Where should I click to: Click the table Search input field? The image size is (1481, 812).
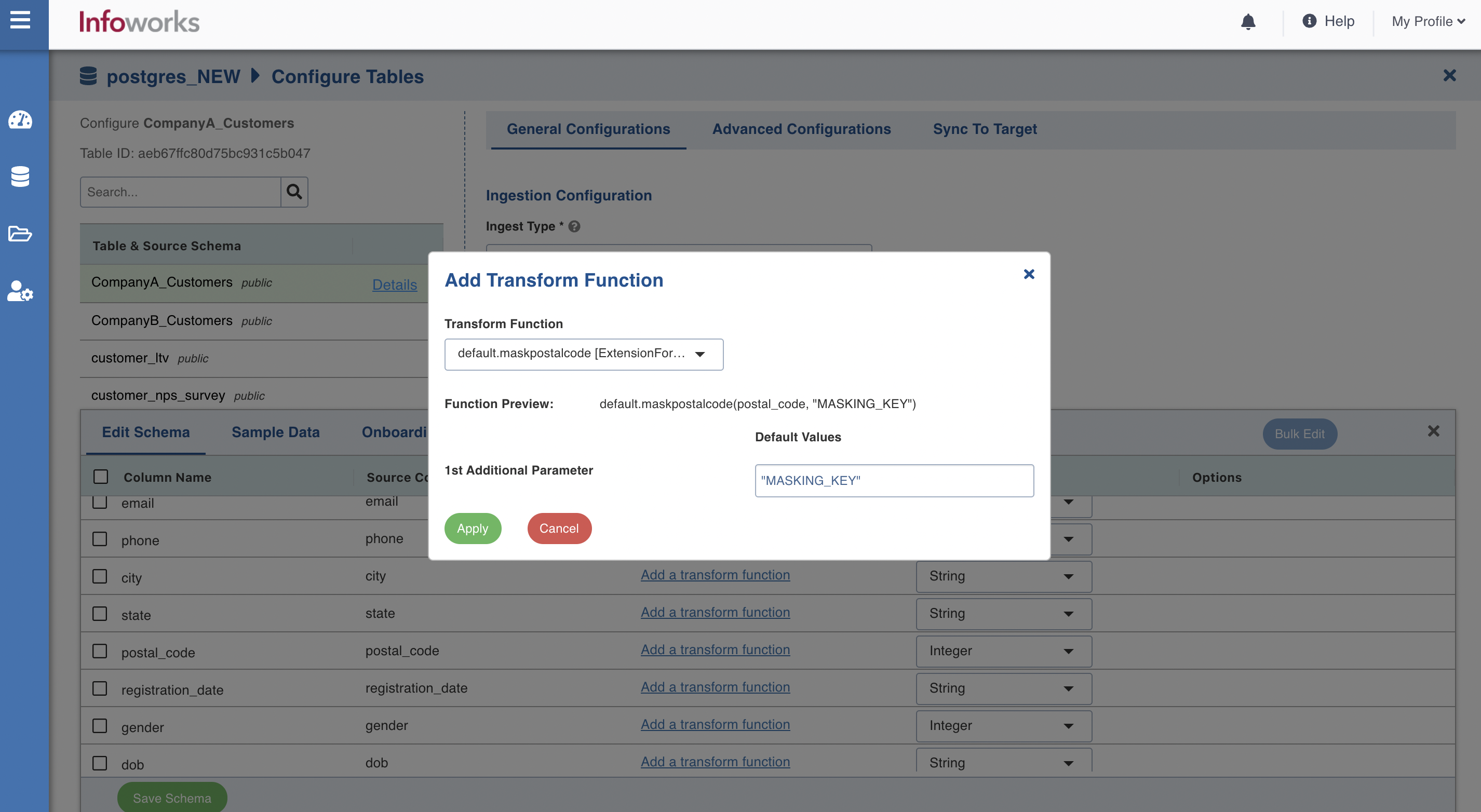point(181,192)
